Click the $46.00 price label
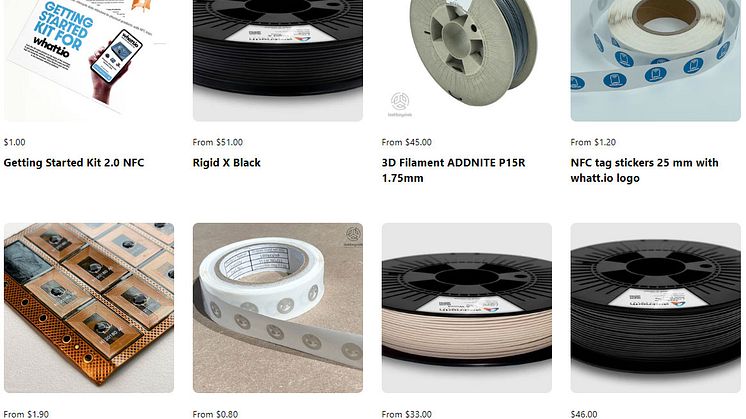The height and width of the screenshot is (419, 746). [584, 415]
